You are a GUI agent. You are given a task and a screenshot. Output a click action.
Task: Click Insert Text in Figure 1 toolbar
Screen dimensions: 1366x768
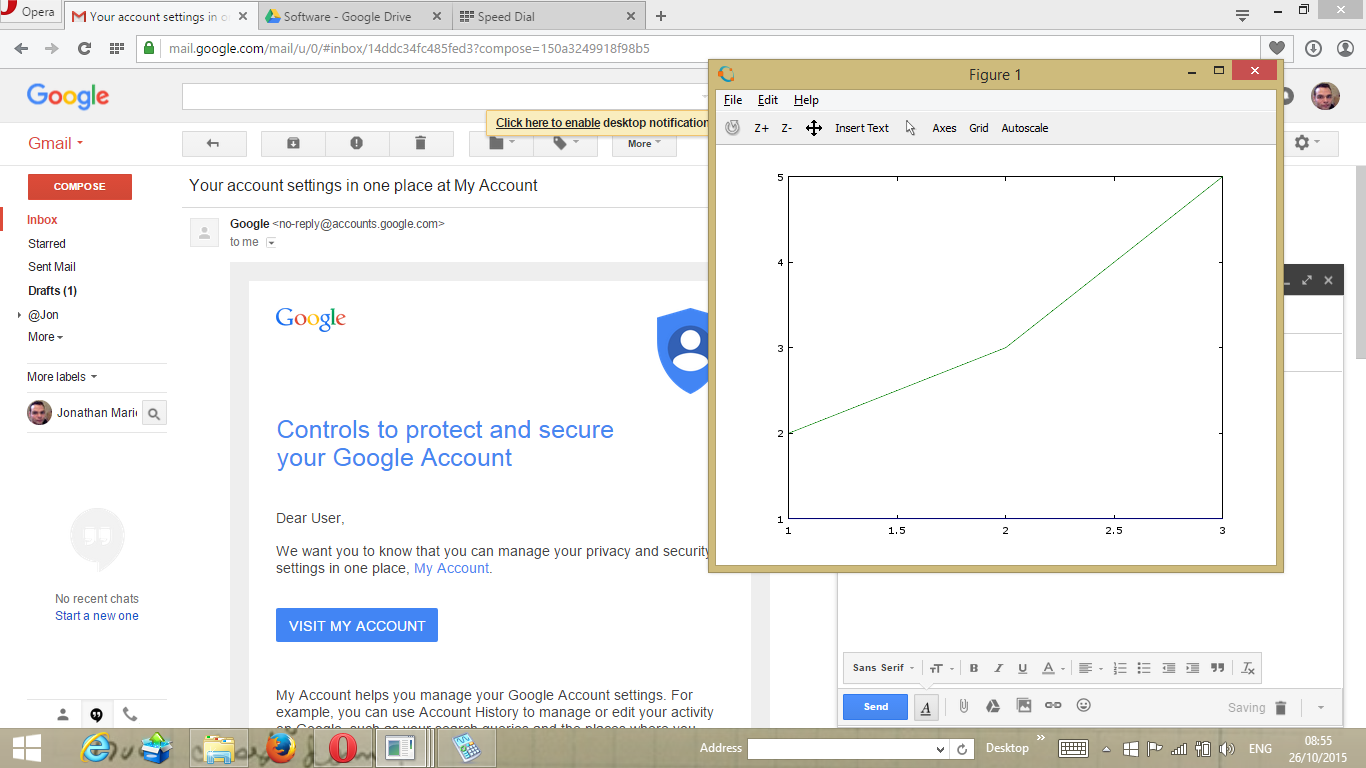pyautogui.click(x=862, y=128)
